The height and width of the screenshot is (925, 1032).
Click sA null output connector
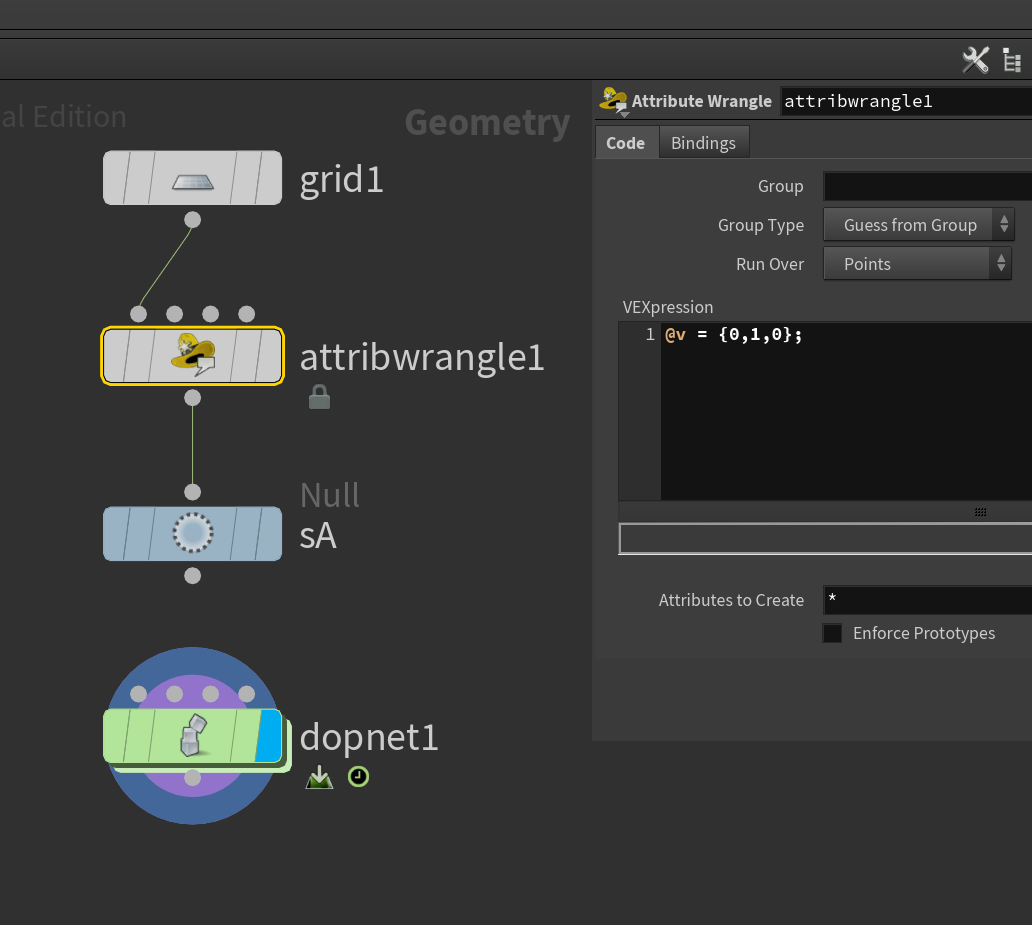click(192, 576)
